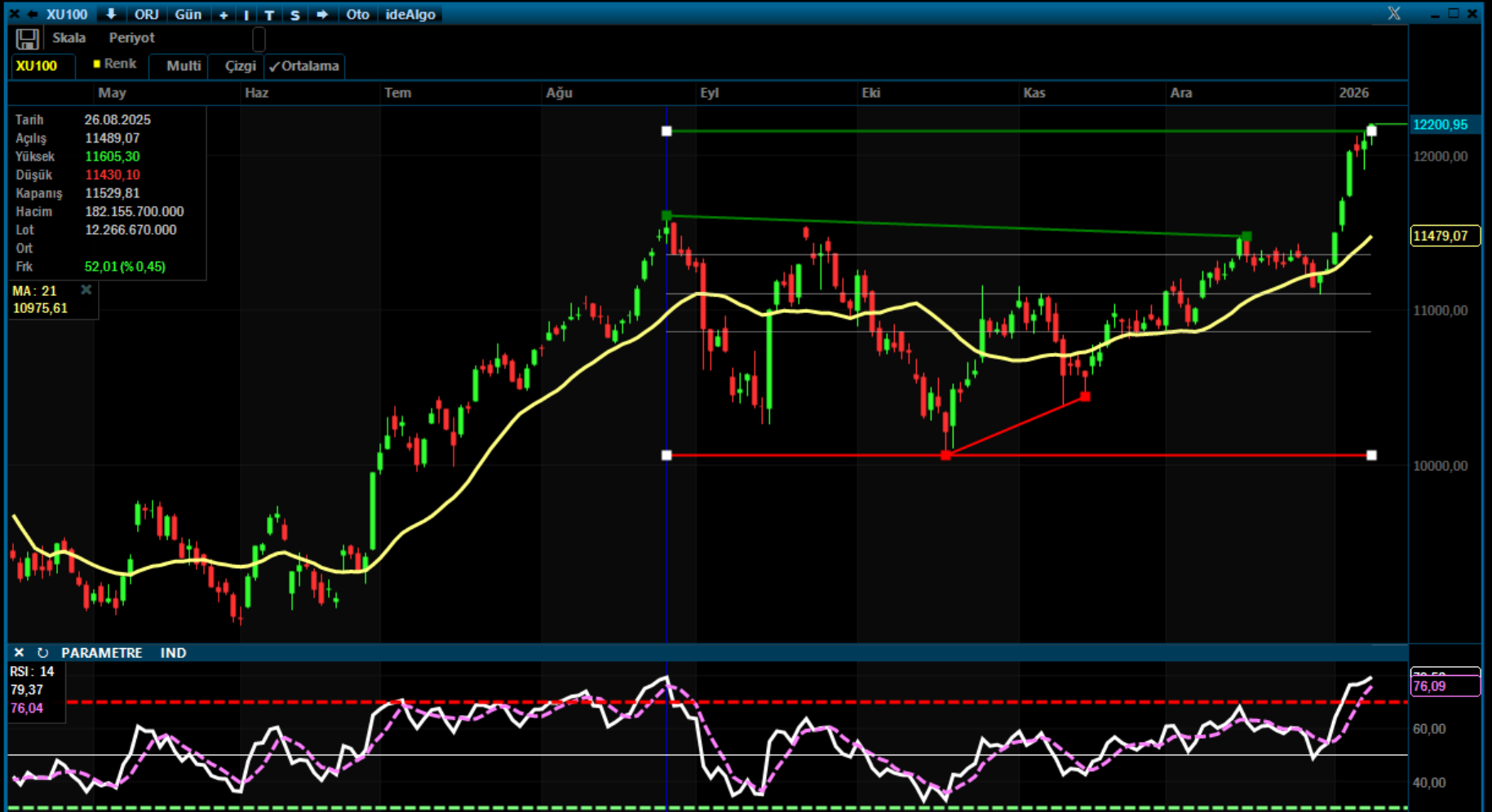Toggle the S button in toolbar

(295, 15)
